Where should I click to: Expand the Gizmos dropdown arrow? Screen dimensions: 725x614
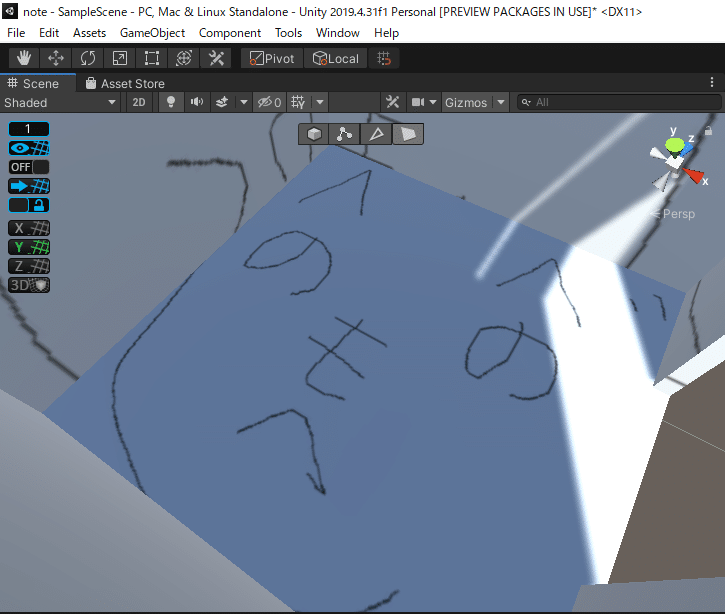coord(501,102)
